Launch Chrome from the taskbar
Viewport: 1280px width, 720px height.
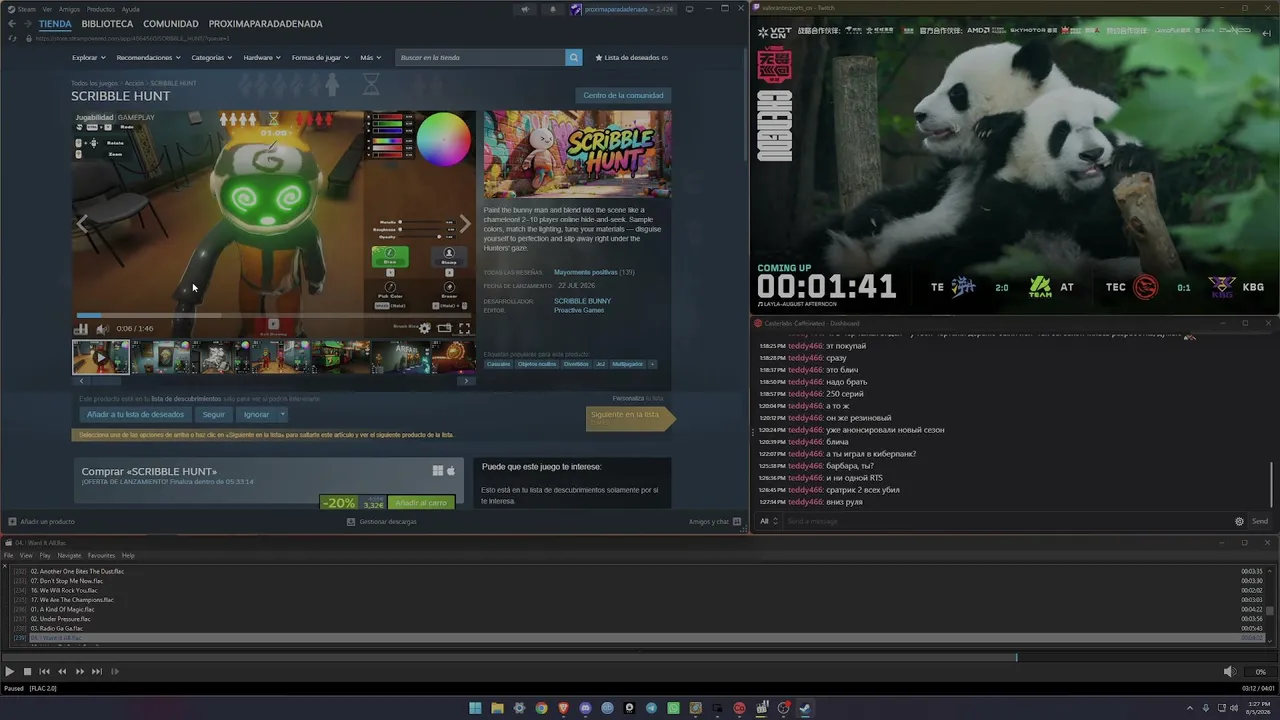pos(541,708)
